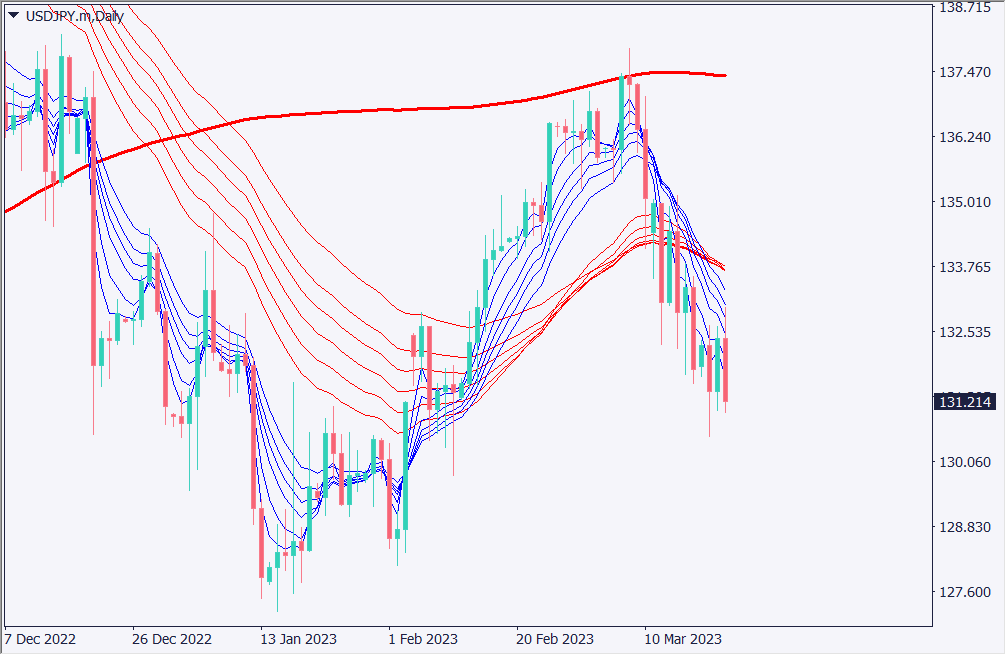Click the 135.010 price axis label
1006x655 pixels.
[x=966, y=202]
